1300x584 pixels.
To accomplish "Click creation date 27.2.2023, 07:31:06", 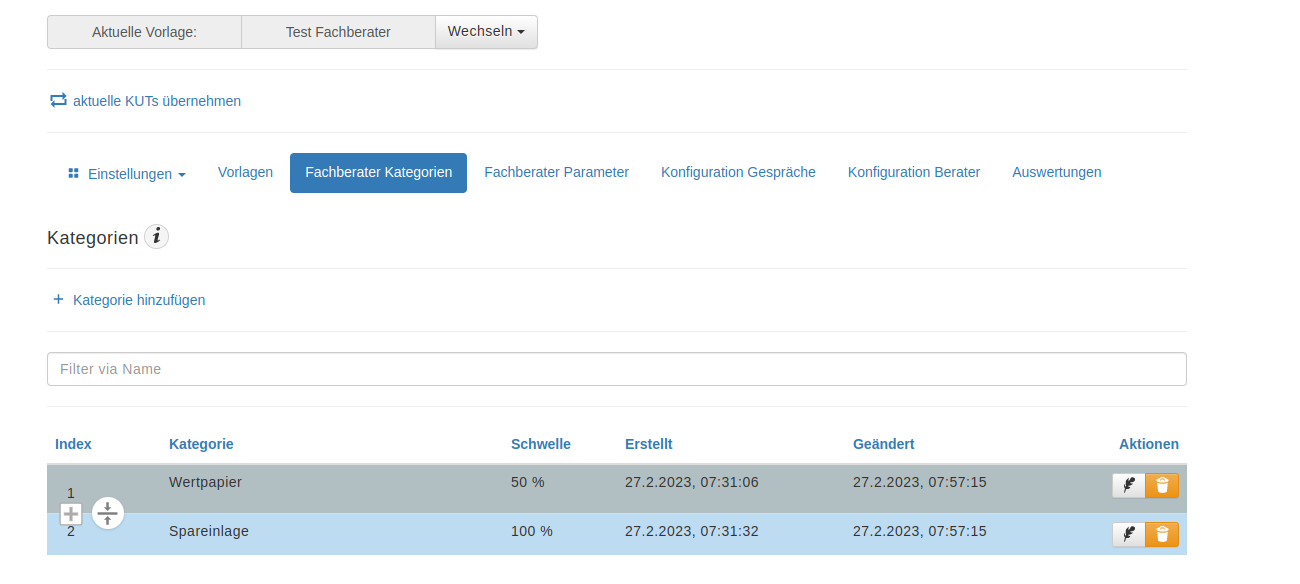I will tap(692, 482).
